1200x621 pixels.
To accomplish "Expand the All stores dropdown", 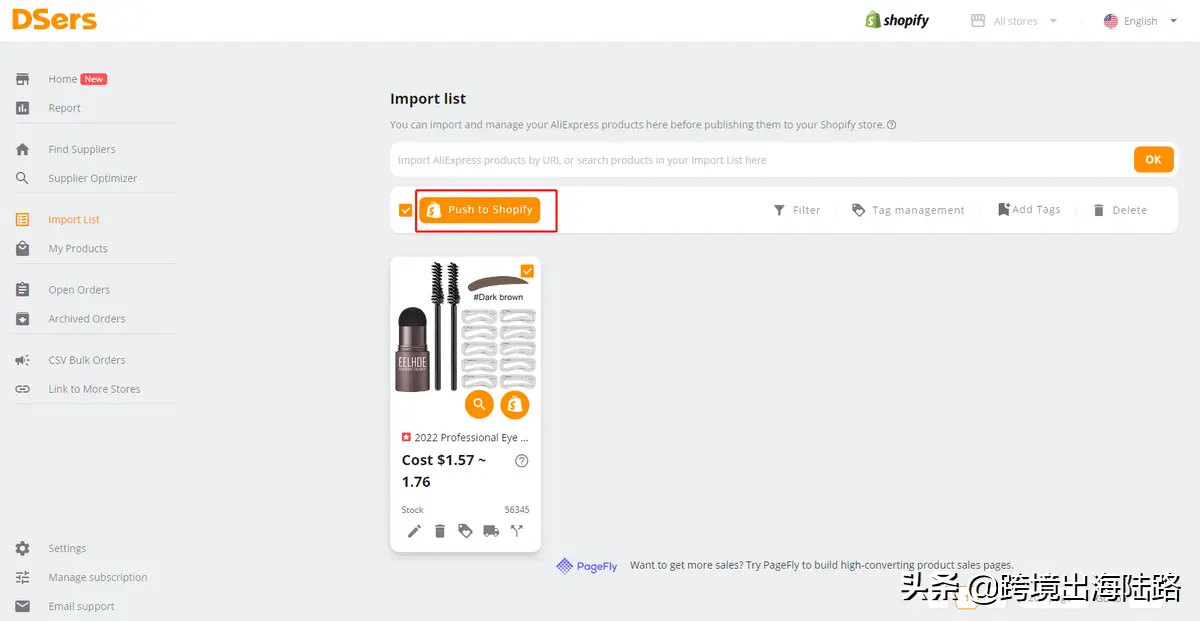I will pos(1015,21).
